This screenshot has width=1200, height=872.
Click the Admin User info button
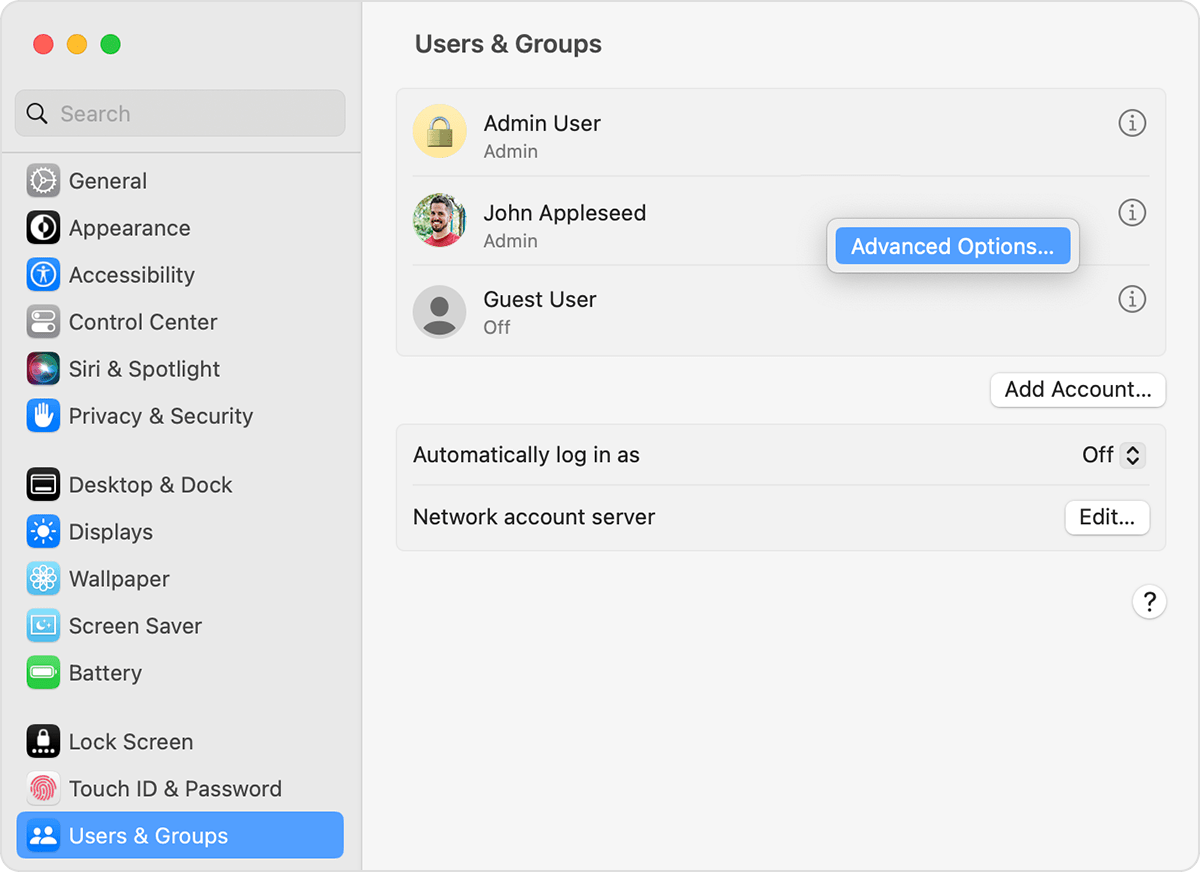point(1132,123)
